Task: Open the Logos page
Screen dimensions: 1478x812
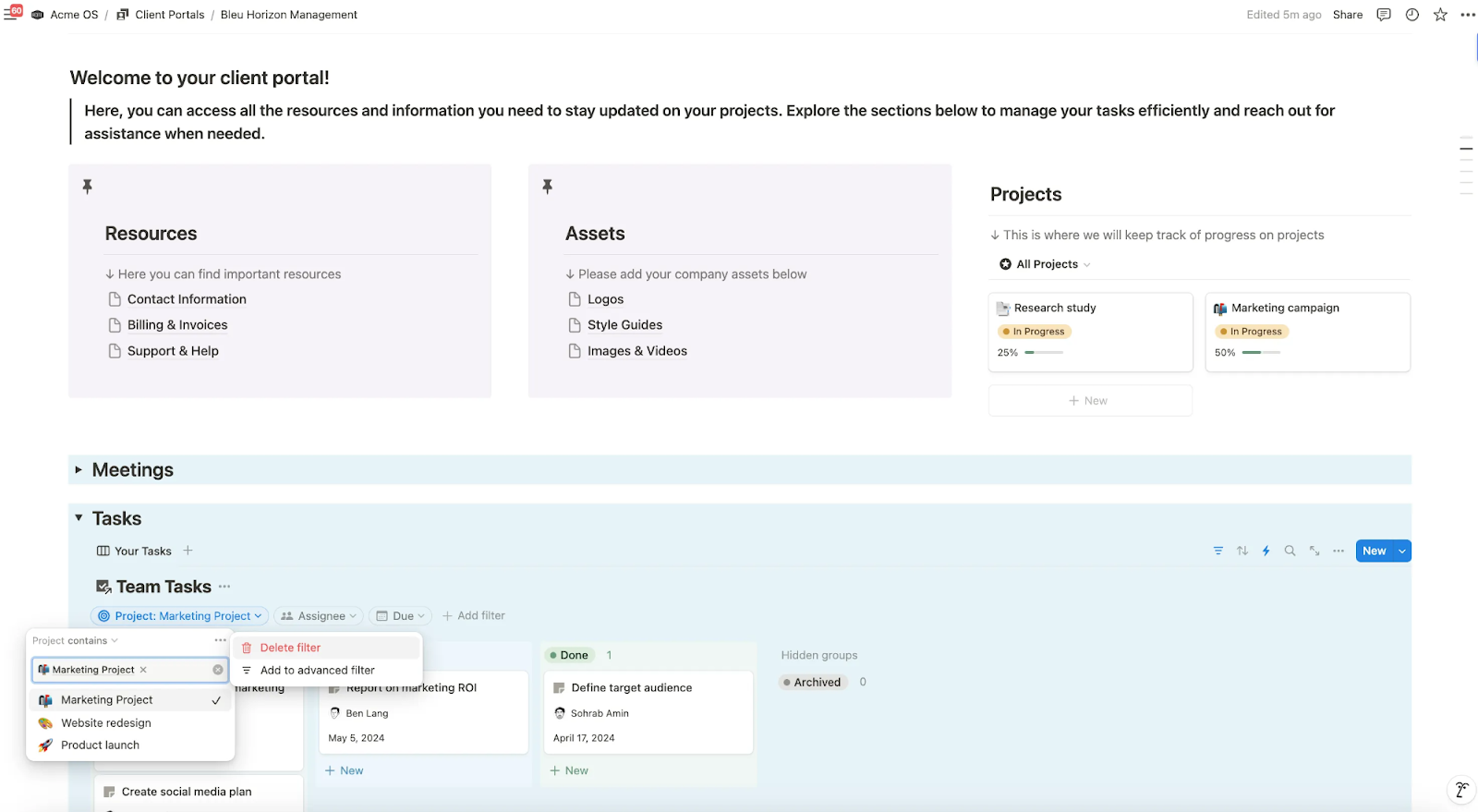Action: click(596, 299)
